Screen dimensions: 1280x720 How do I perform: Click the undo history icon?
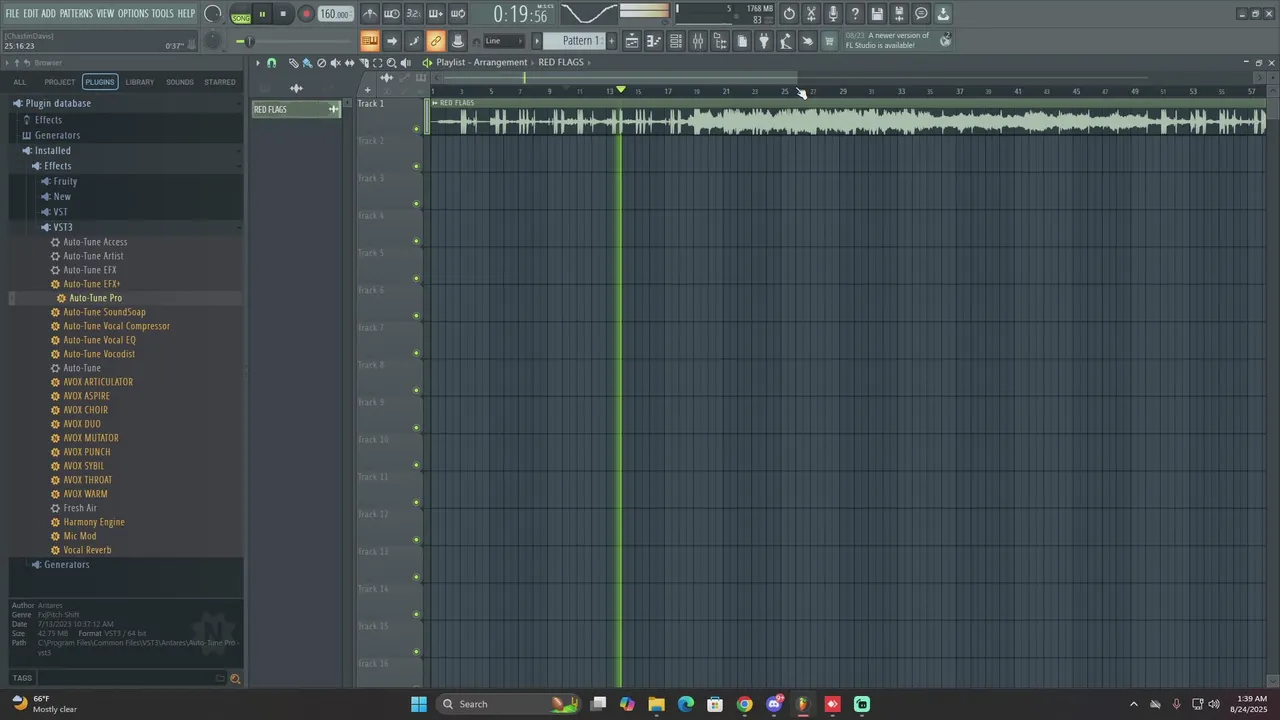click(x=789, y=14)
